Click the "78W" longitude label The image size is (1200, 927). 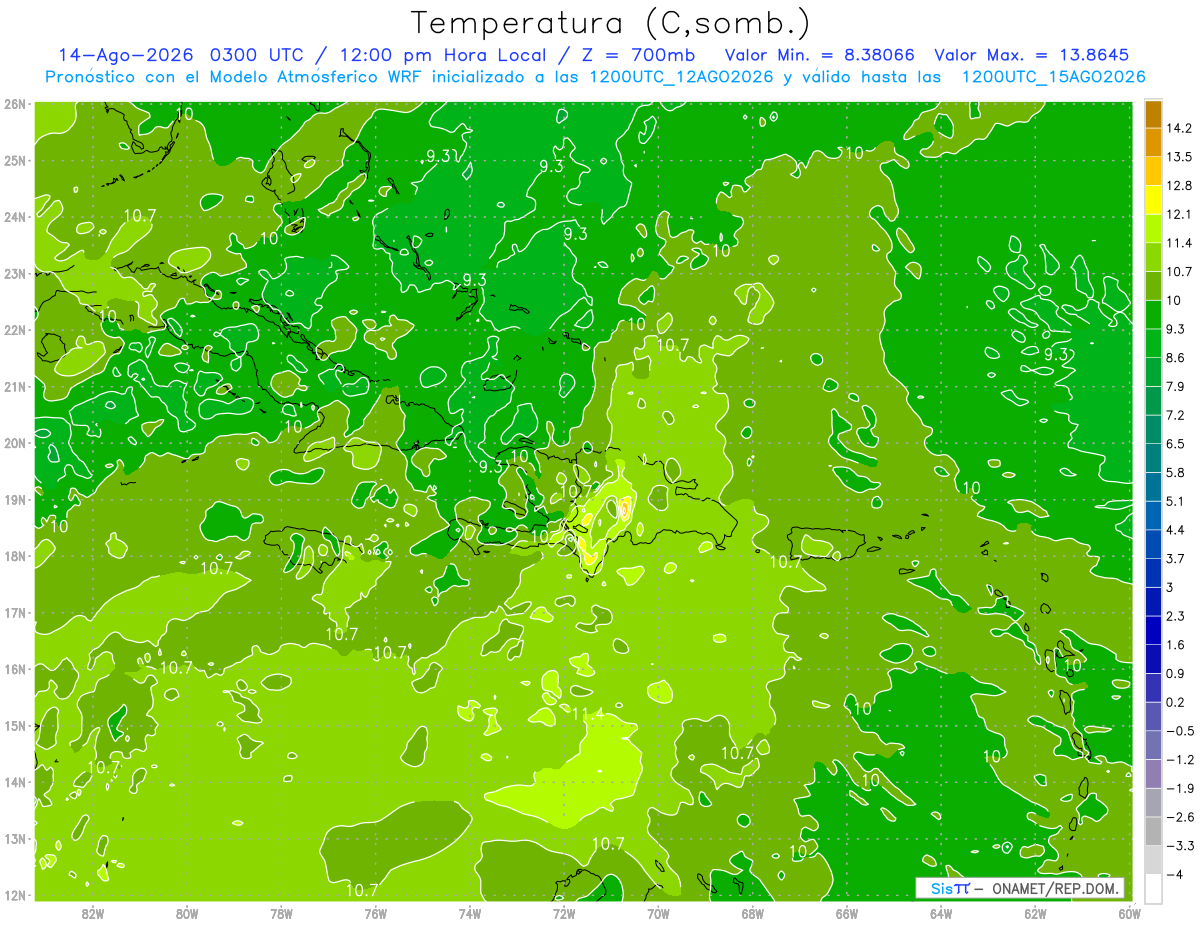[282, 913]
